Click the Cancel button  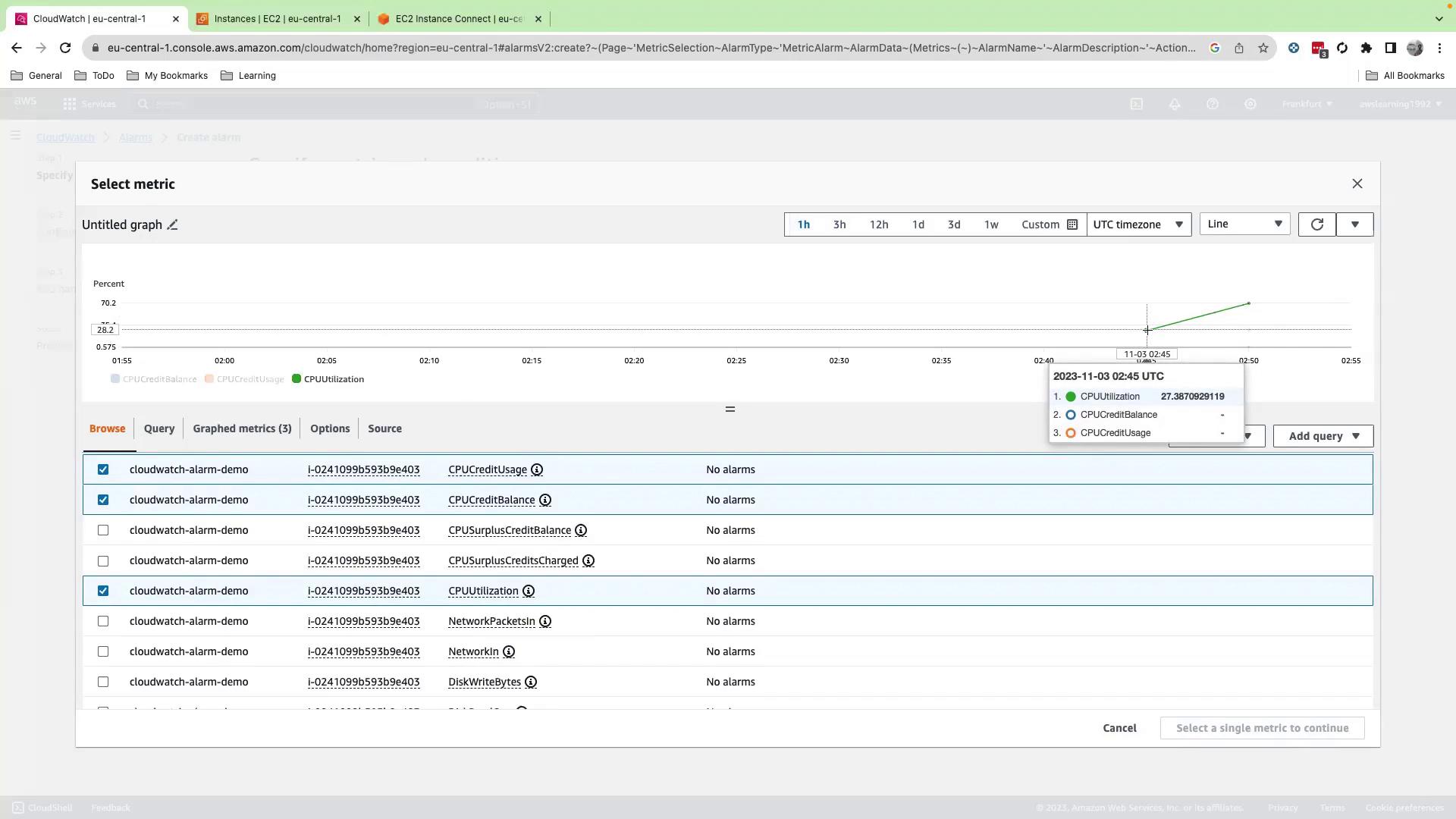(x=1119, y=729)
